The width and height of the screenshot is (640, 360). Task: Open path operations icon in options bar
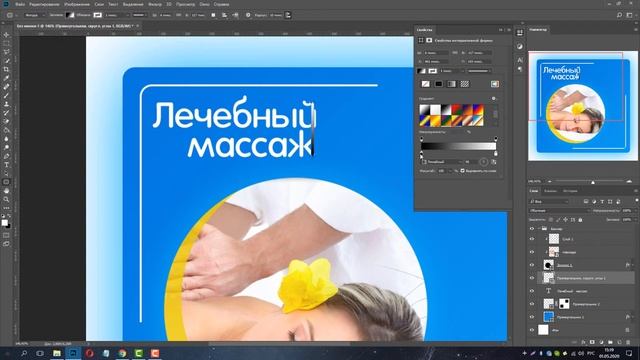pos(213,15)
